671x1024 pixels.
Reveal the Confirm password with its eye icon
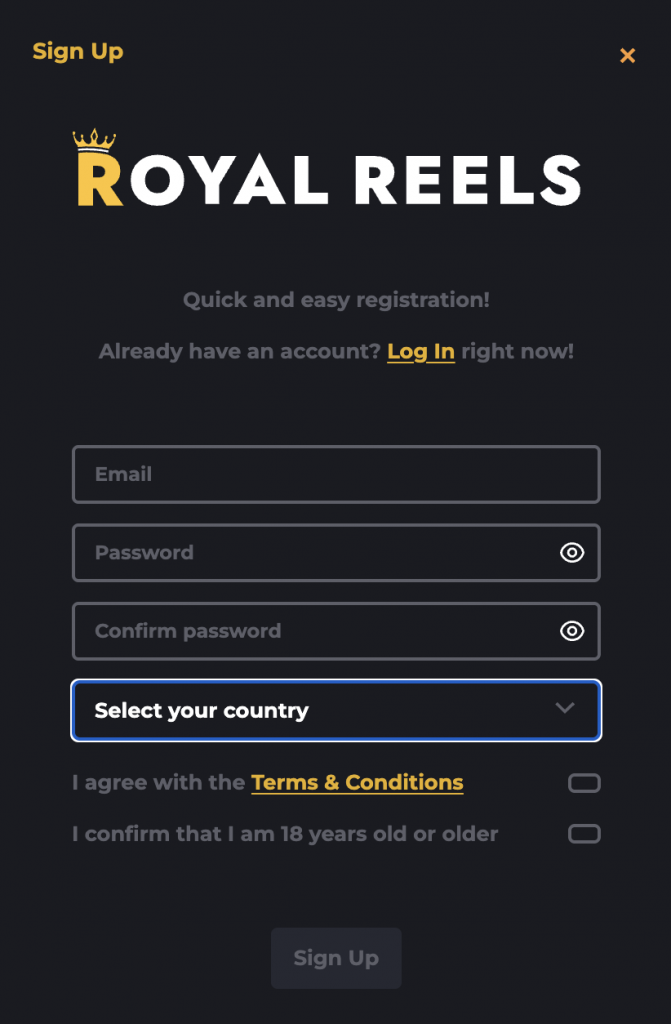[x=572, y=631]
